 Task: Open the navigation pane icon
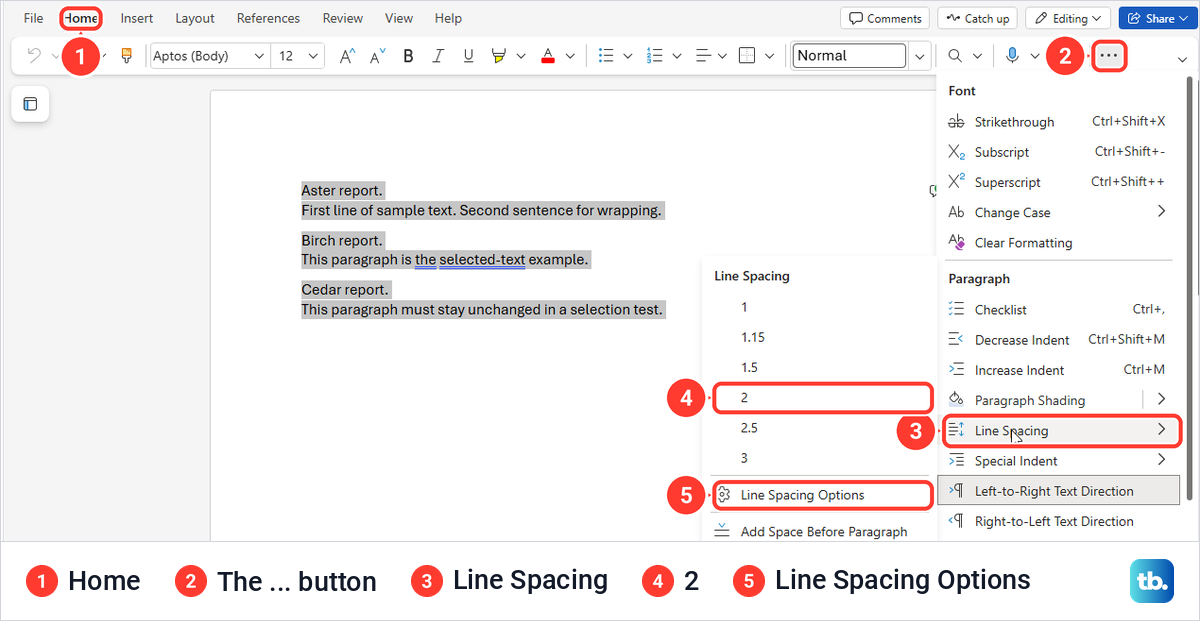[30, 103]
